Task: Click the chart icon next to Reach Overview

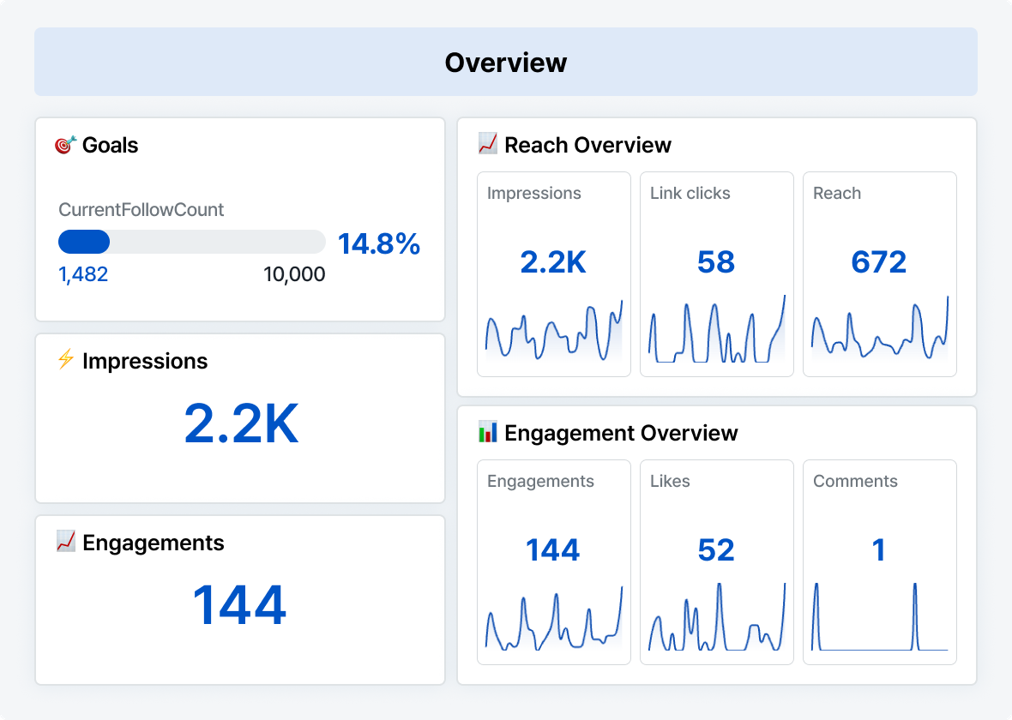Action: pyautogui.click(x=486, y=144)
